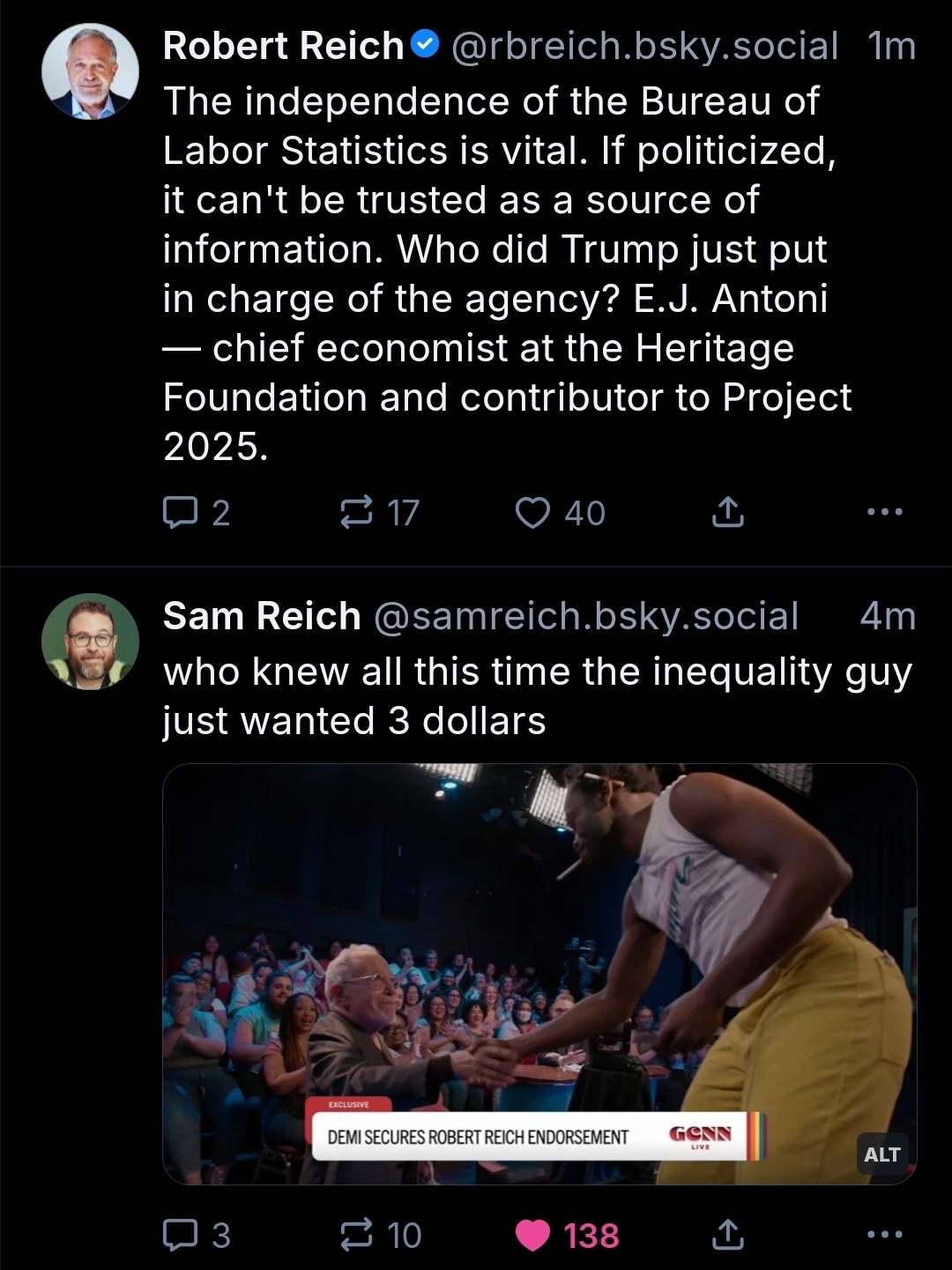Viewport: 952px width, 1270px height.
Task: Open Sam Reich's profile avatar
Action: (90, 642)
